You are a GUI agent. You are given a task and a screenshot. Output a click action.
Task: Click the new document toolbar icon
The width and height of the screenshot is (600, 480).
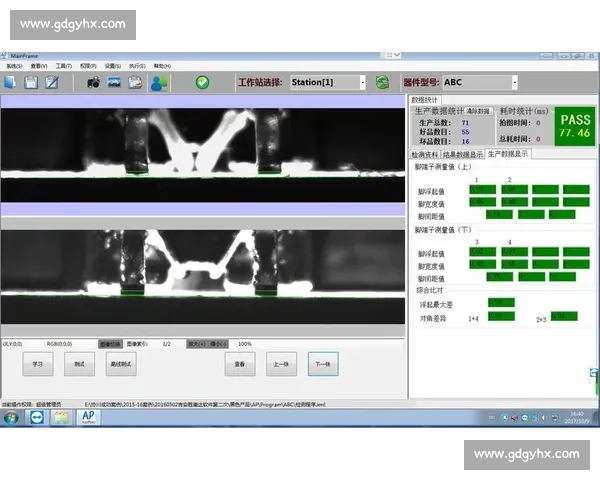point(11,82)
